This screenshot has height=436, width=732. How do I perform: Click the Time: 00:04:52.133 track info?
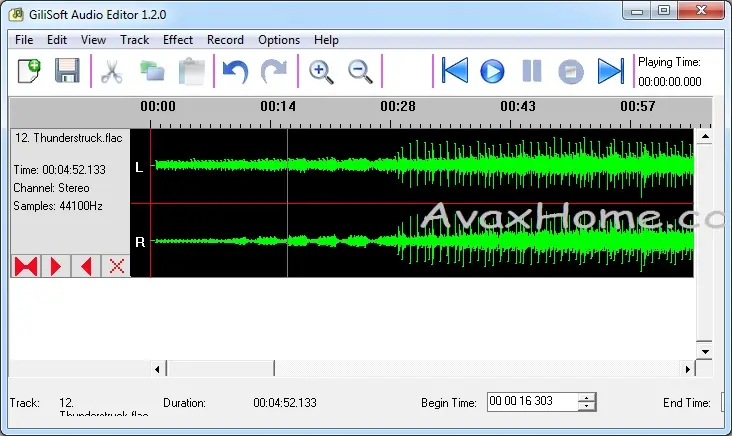(x=59, y=170)
